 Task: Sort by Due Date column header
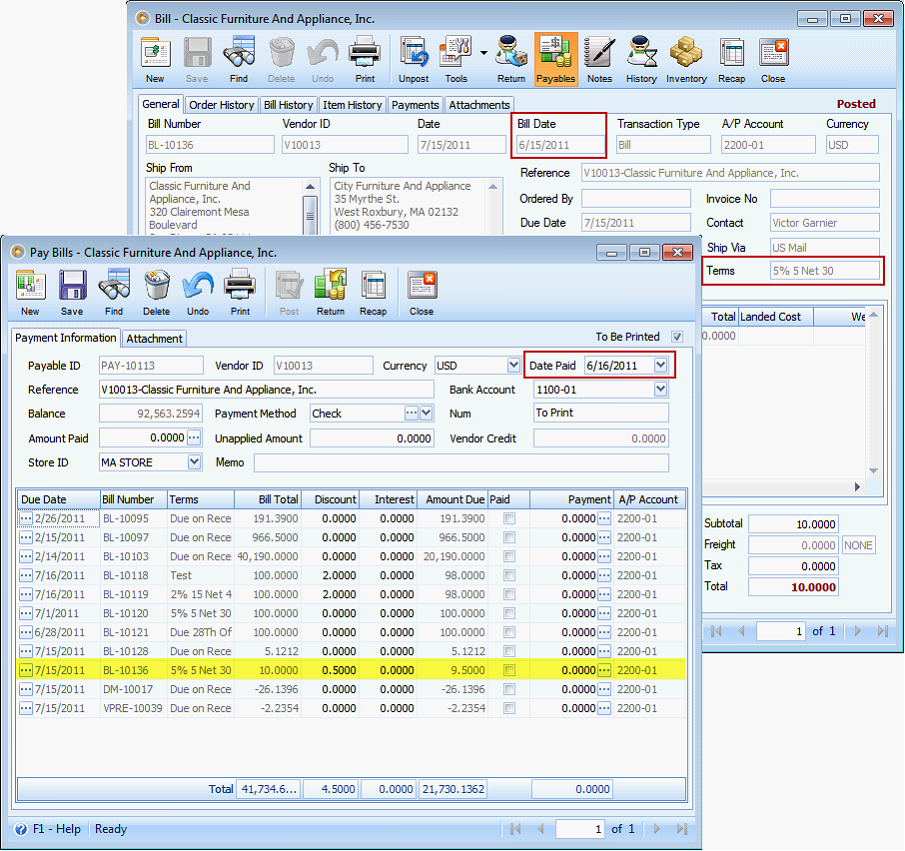(x=58, y=499)
